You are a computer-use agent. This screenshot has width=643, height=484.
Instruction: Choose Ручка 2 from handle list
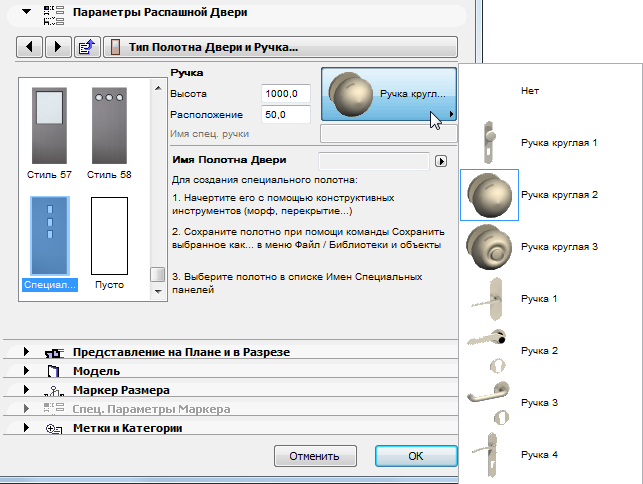pyautogui.click(x=539, y=351)
